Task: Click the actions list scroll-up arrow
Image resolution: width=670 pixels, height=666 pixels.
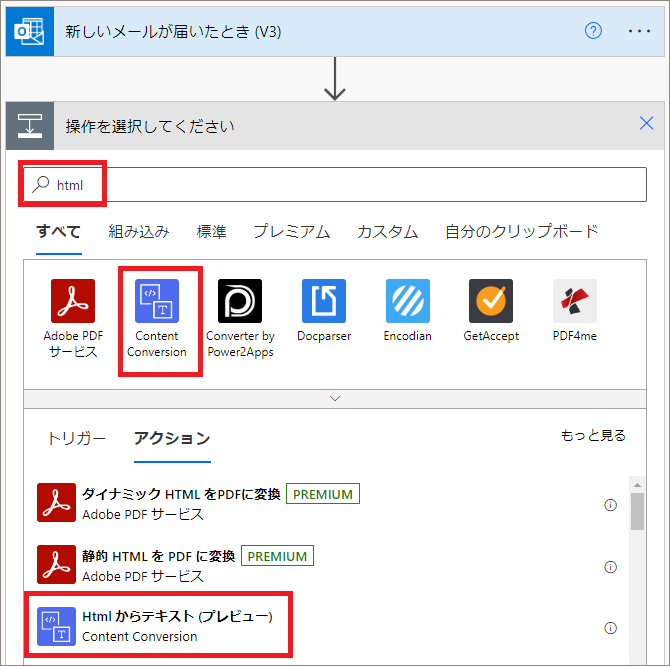Action: tap(637, 485)
